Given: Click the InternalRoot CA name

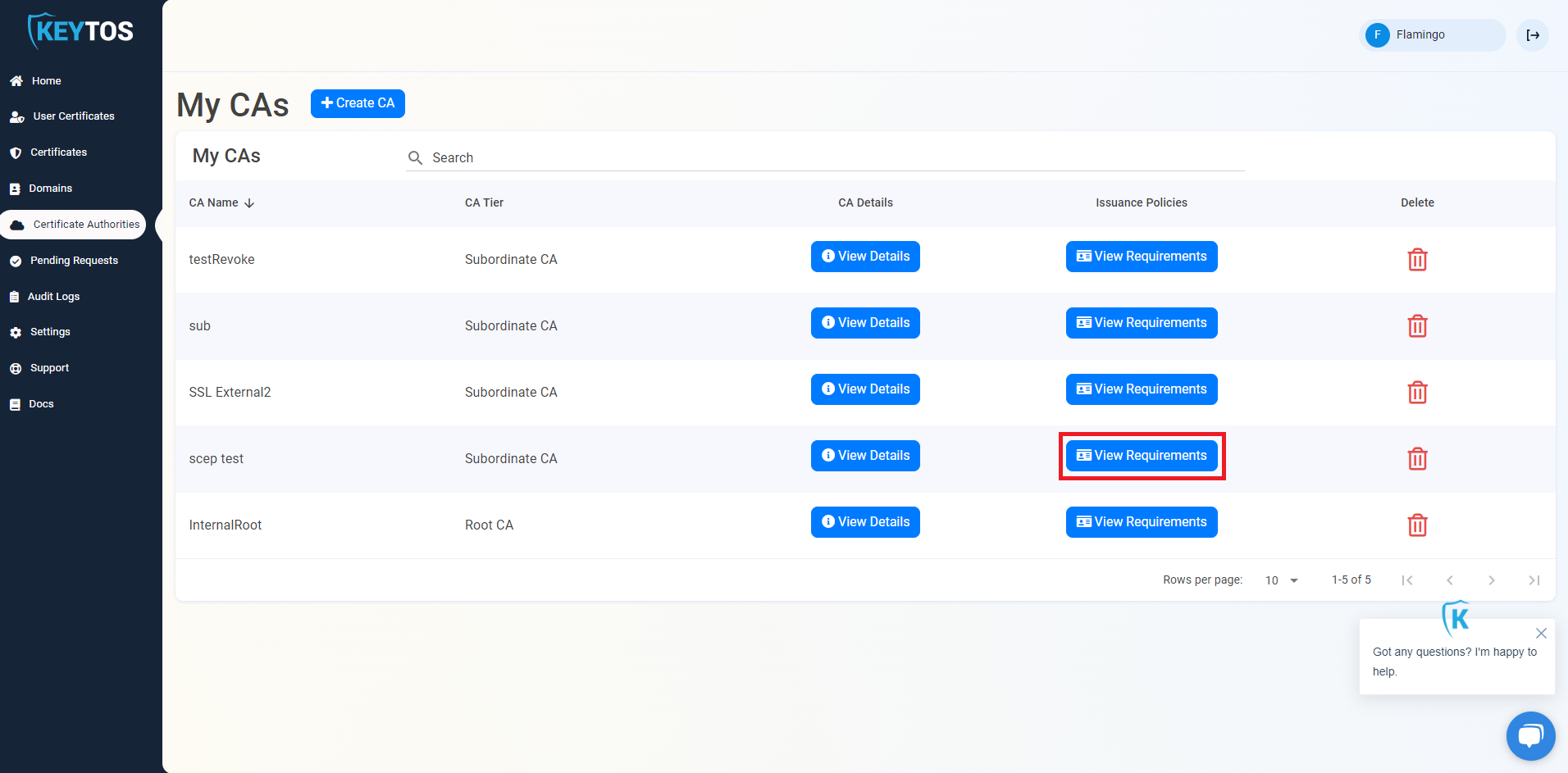Looking at the screenshot, I should point(226,525).
